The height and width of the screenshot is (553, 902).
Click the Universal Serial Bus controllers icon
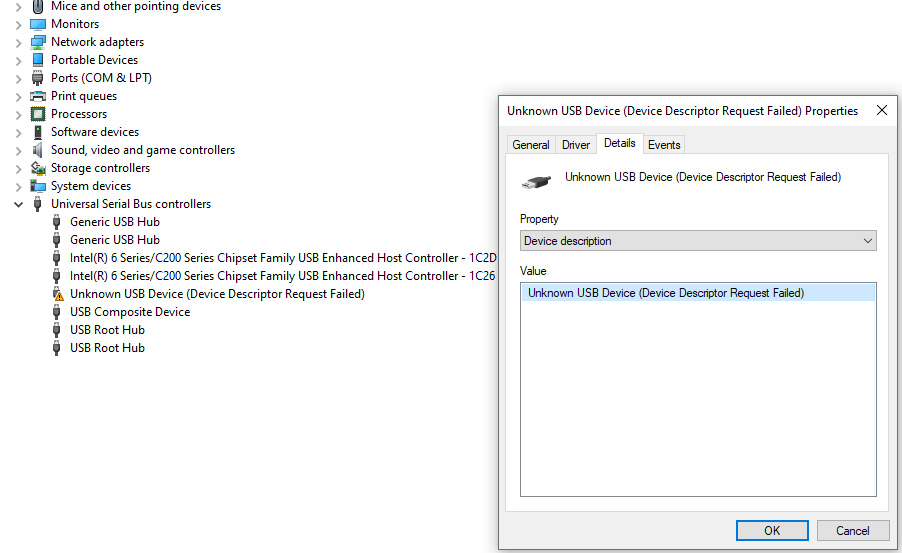38,204
